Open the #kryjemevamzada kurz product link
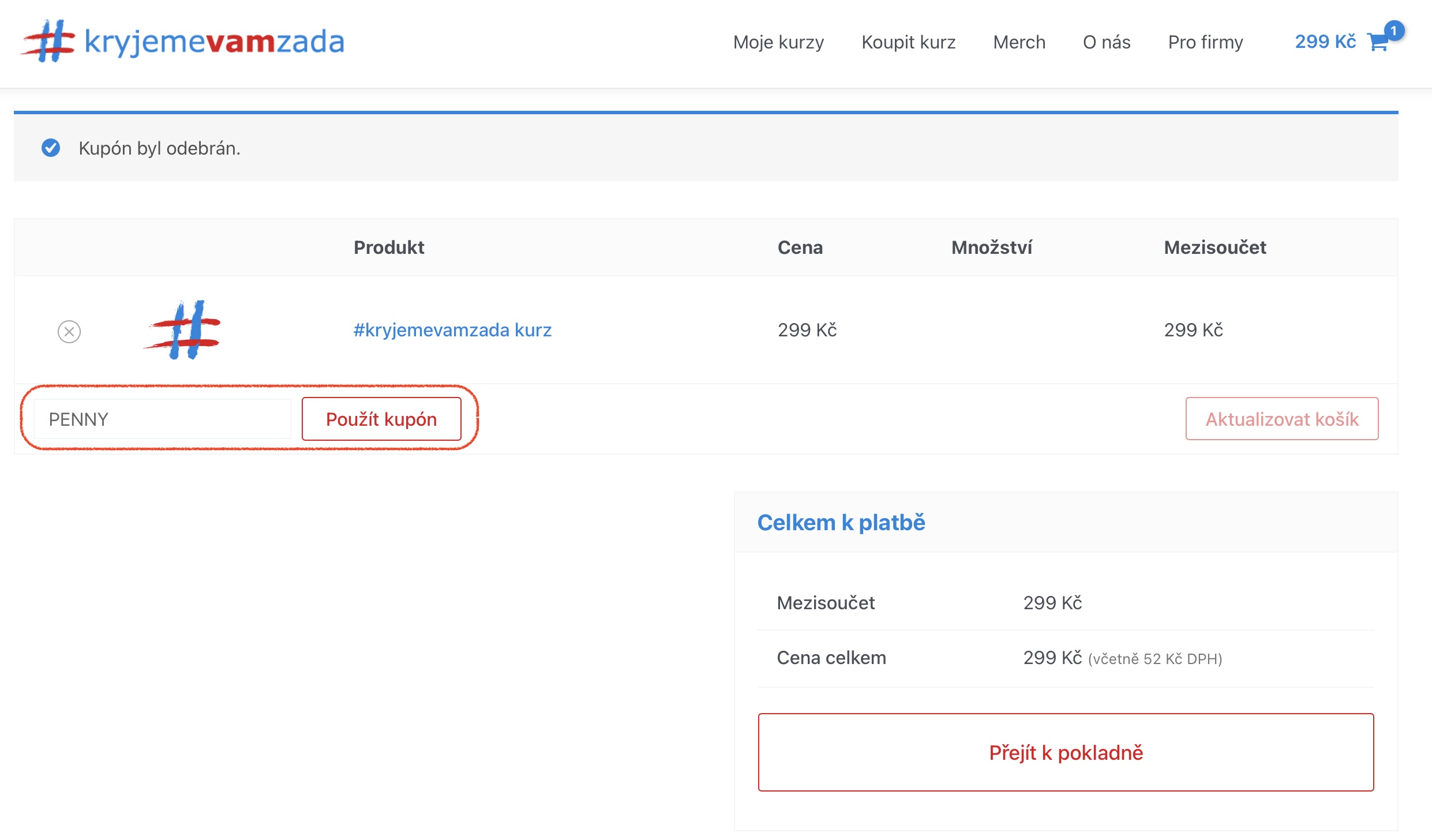This screenshot has height=840, width=1432. 453,330
